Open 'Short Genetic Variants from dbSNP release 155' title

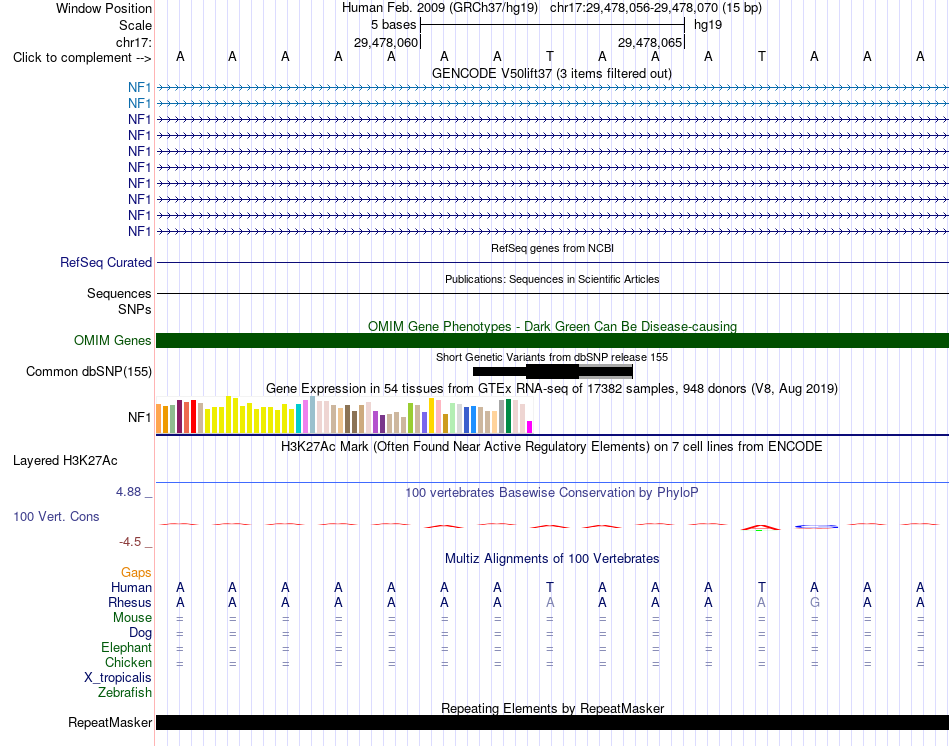552,357
